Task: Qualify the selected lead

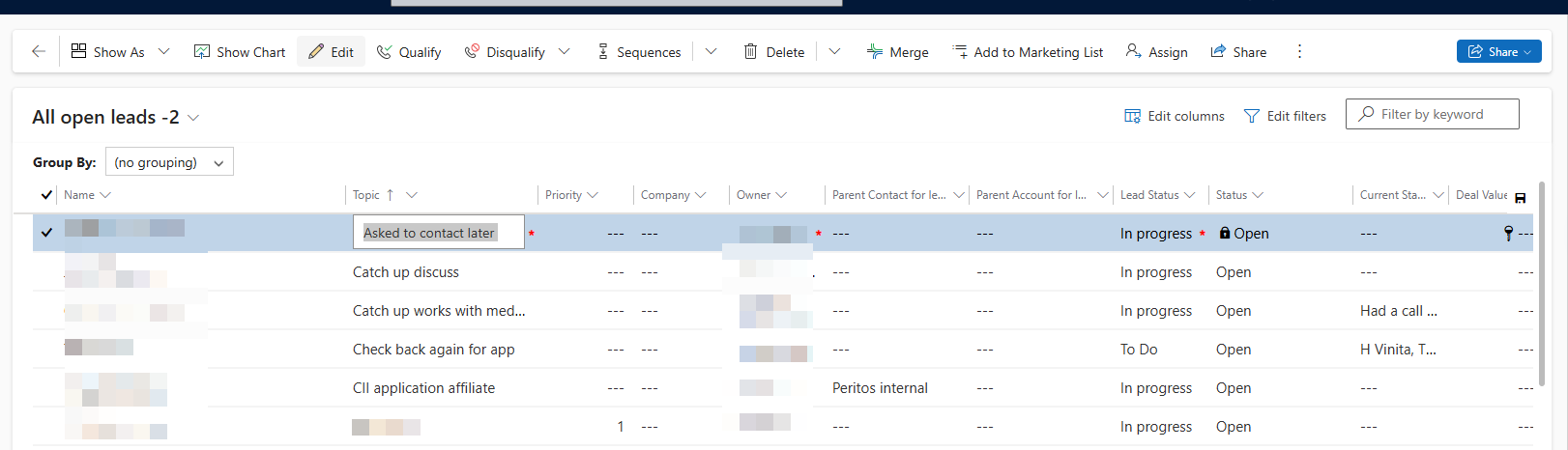Action: click(408, 52)
